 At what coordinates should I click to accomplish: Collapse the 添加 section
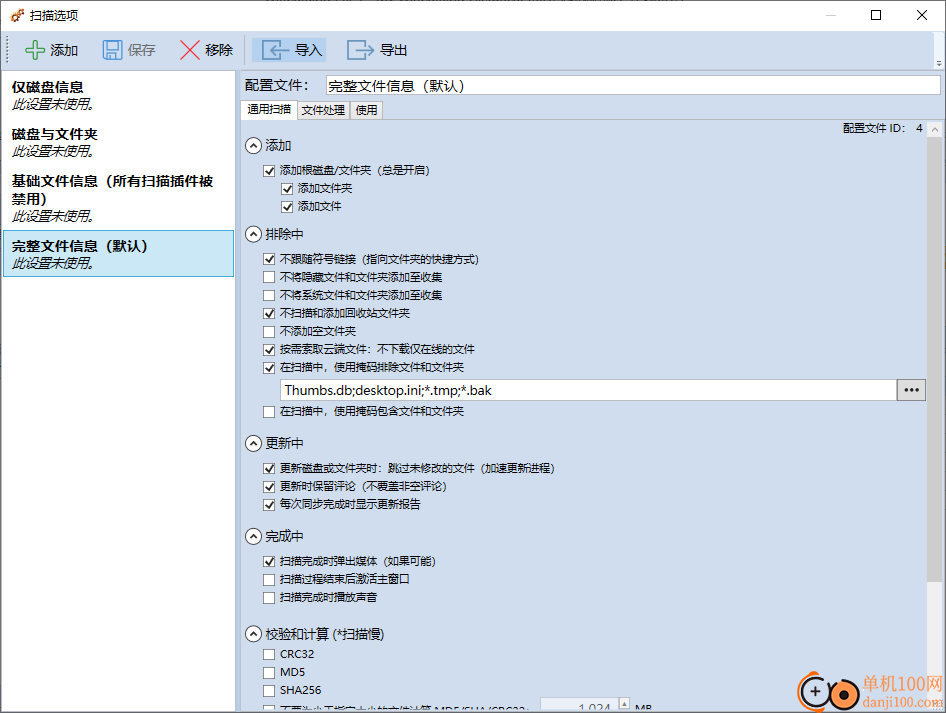click(253, 145)
